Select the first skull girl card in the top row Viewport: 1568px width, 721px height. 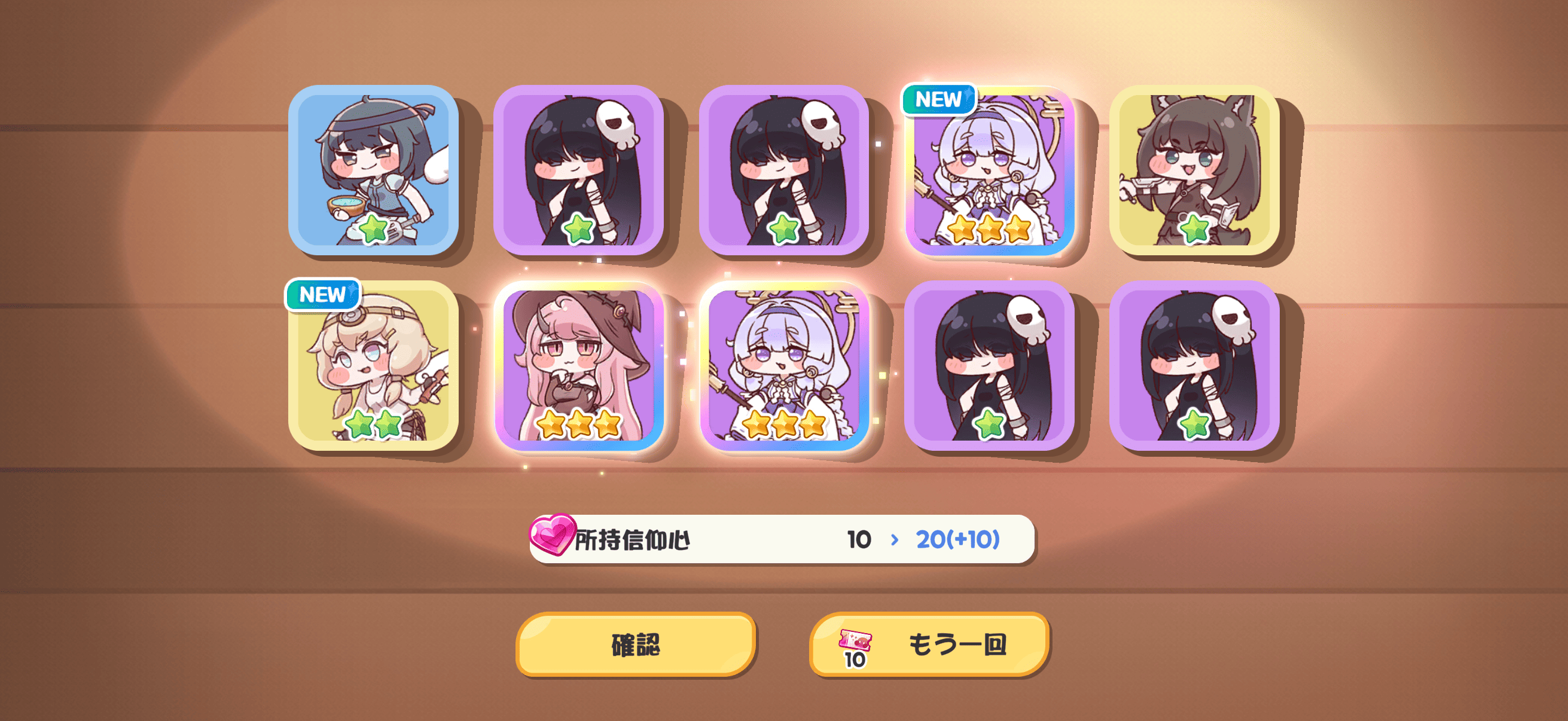click(578, 170)
